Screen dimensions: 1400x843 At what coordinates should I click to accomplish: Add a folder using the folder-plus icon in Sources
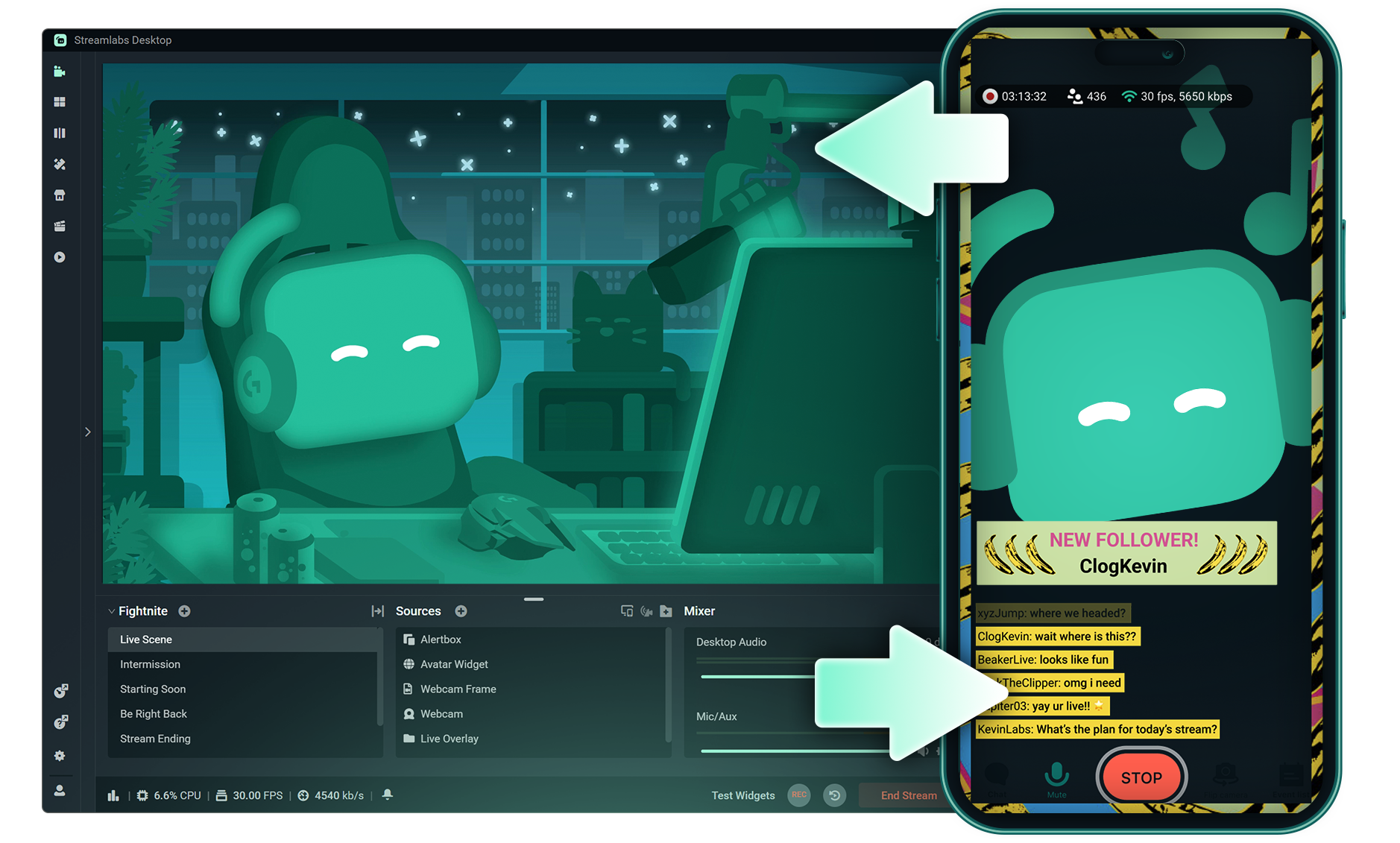(x=666, y=611)
